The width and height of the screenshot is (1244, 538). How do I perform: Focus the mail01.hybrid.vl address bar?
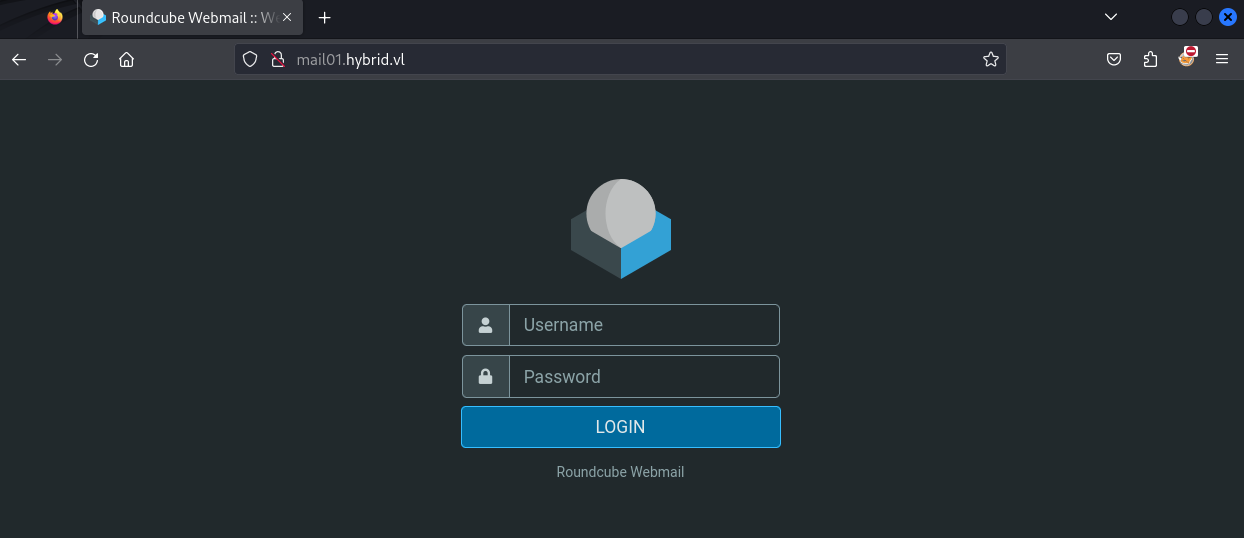(620, 60)
